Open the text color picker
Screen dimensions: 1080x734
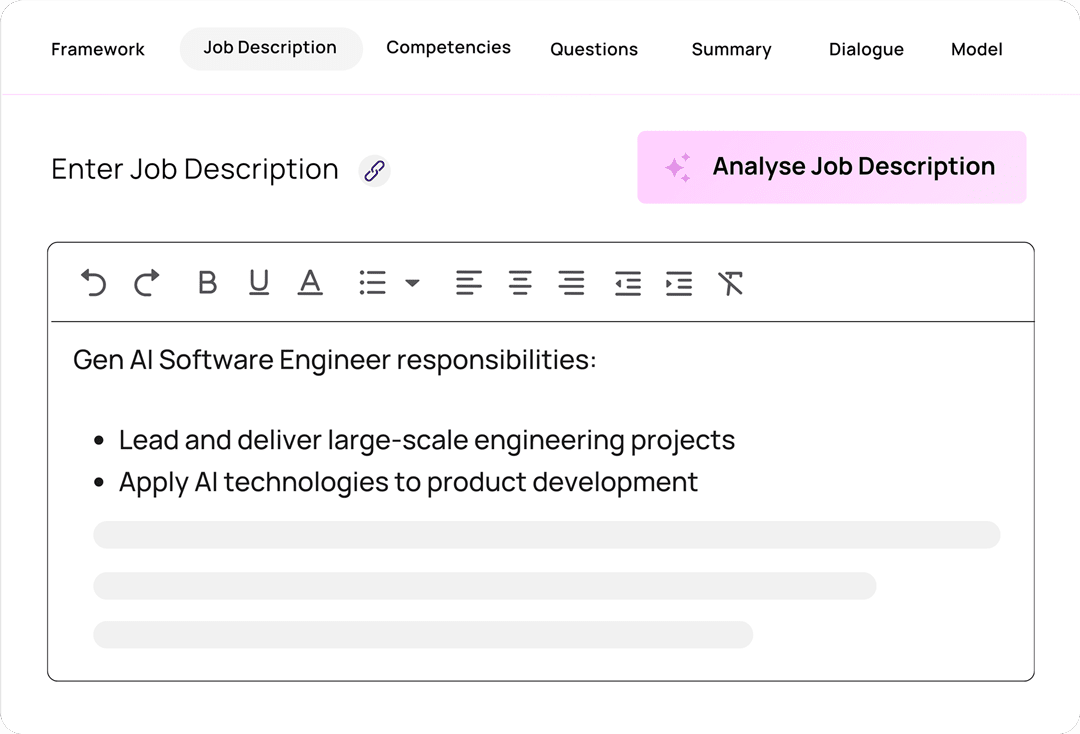tap(310, 283)
